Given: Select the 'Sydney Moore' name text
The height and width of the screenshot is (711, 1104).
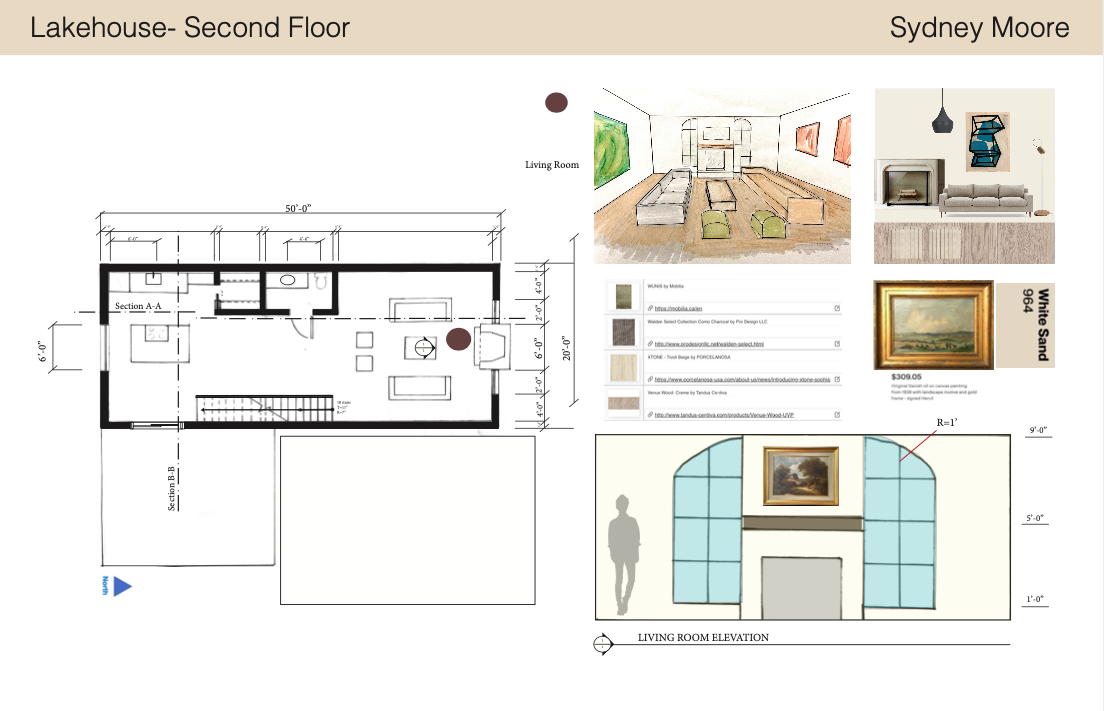Looking at the screenshot, I should (979, 27).
